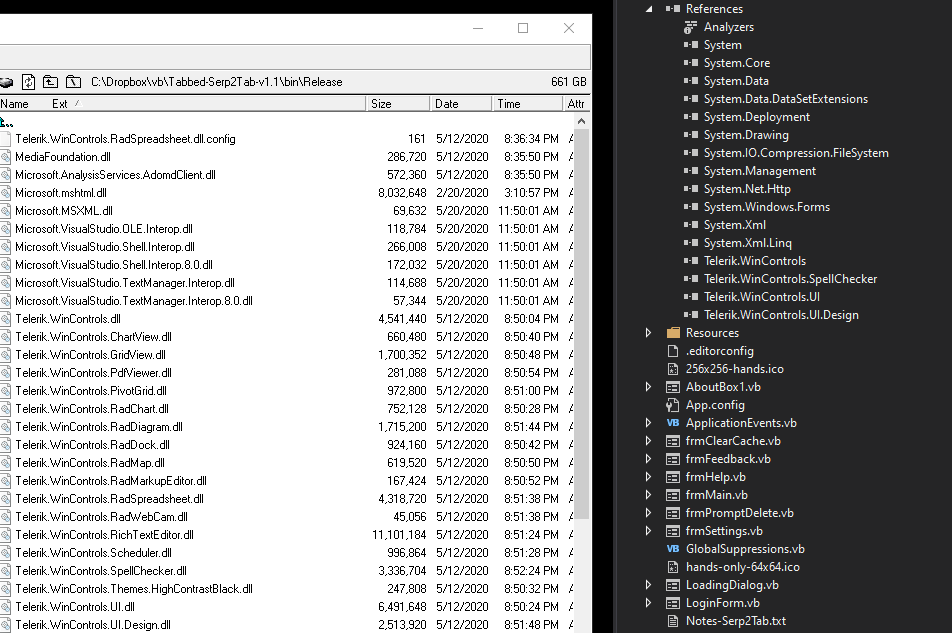Click the refresh directory icon in file manager
This screenshot has width=952, height=633.
click(29, 82)
